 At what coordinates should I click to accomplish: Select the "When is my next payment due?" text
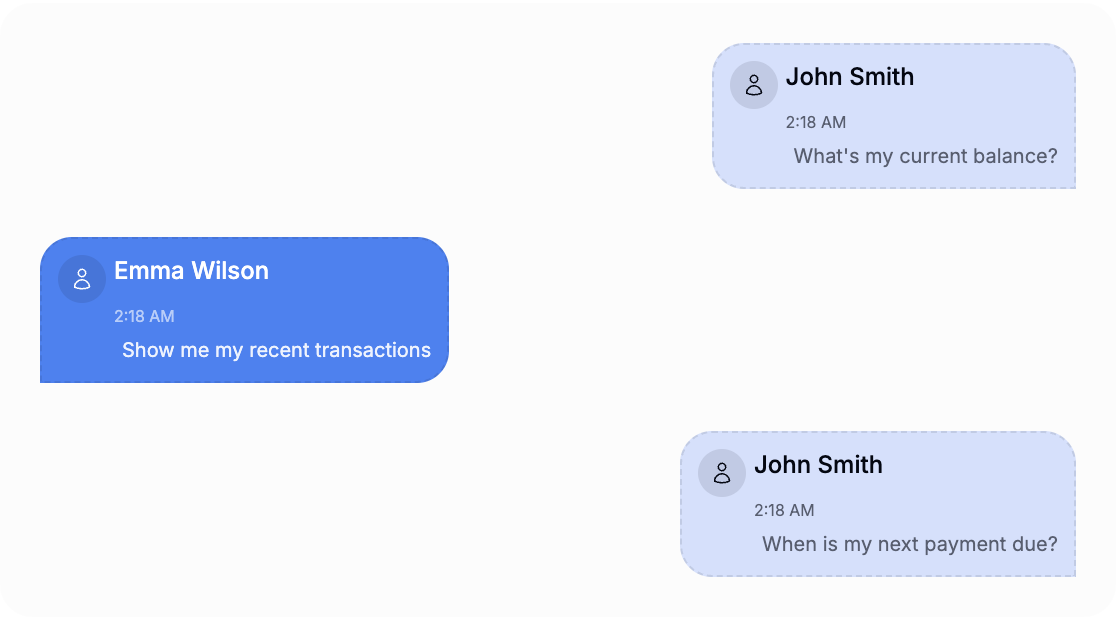coord(909,544)
